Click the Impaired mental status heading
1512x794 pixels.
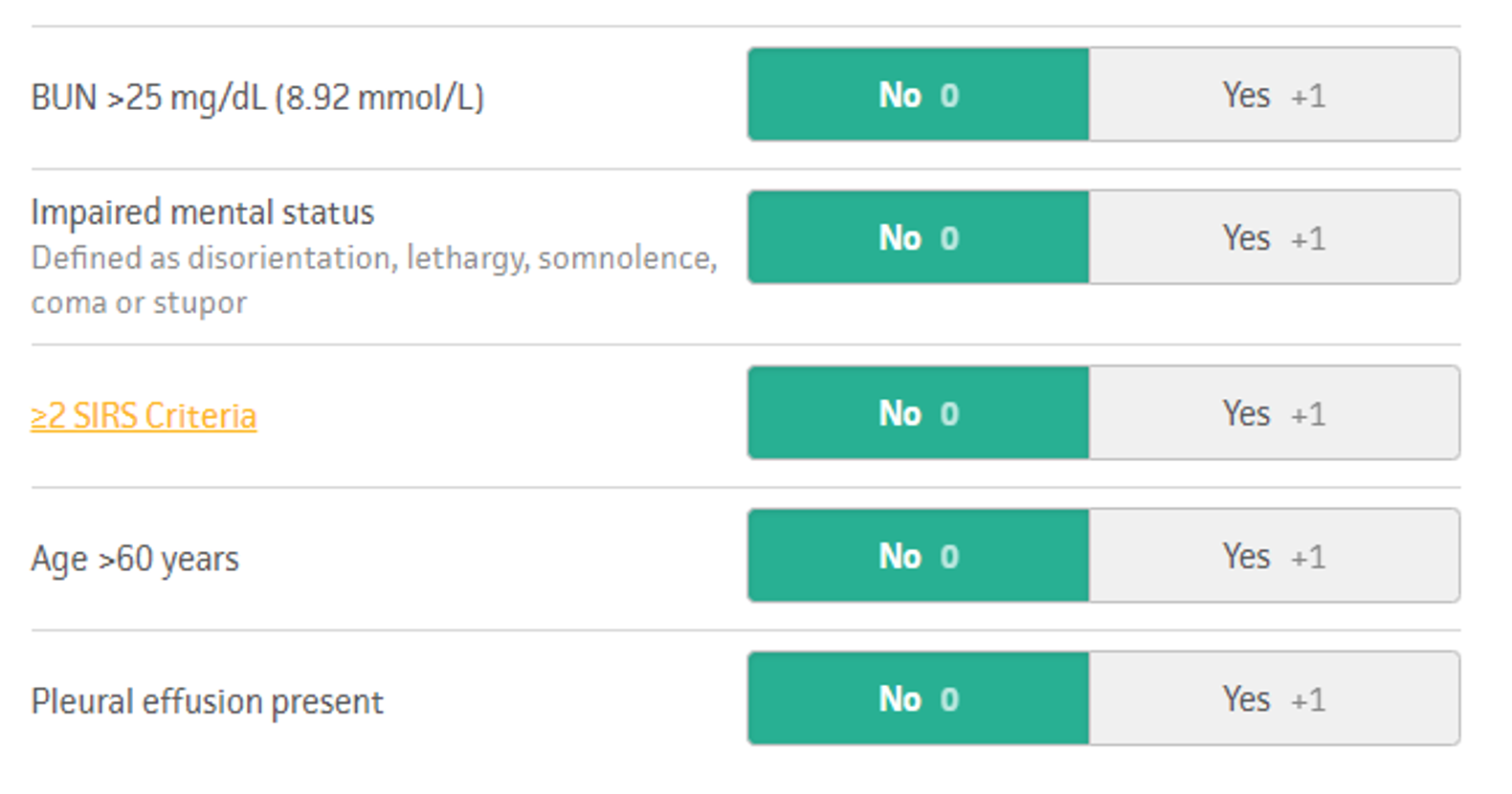click(202, 212)
